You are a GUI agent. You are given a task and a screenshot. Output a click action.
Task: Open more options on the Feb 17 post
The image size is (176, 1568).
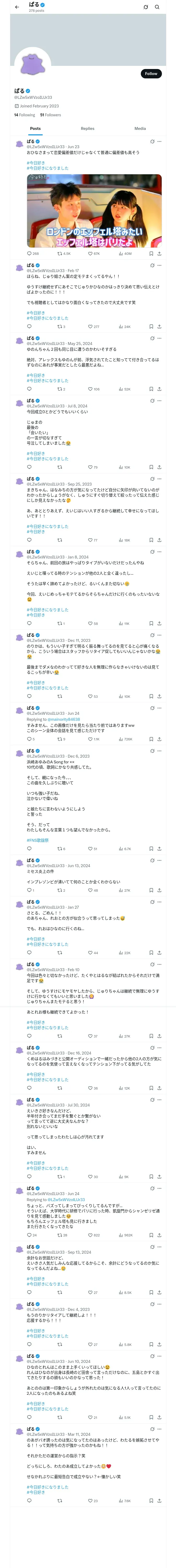tap(160, 266)
